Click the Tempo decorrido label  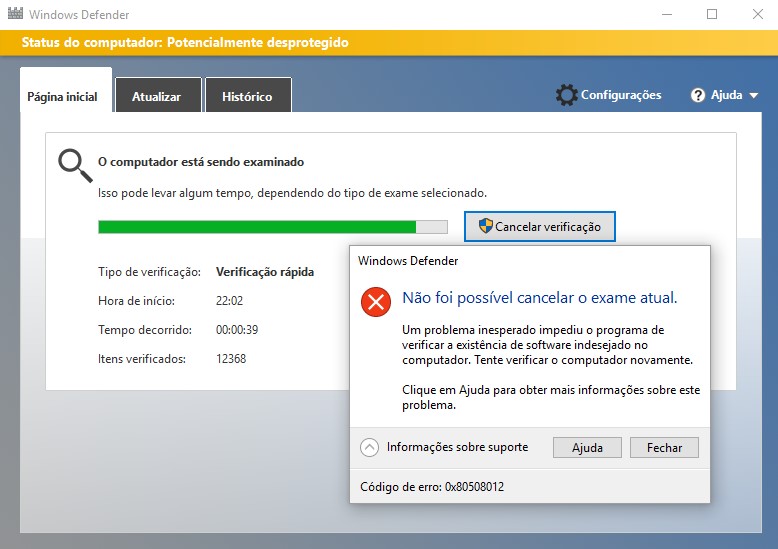[145, 330]
